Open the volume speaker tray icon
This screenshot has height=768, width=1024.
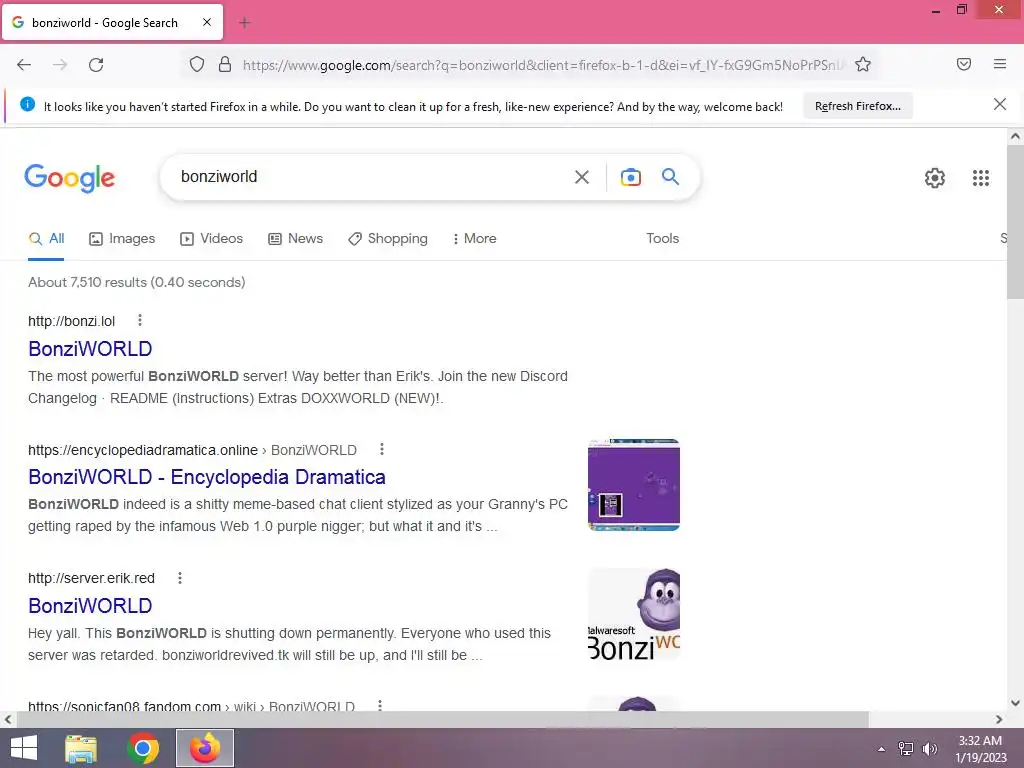(929, 749)
